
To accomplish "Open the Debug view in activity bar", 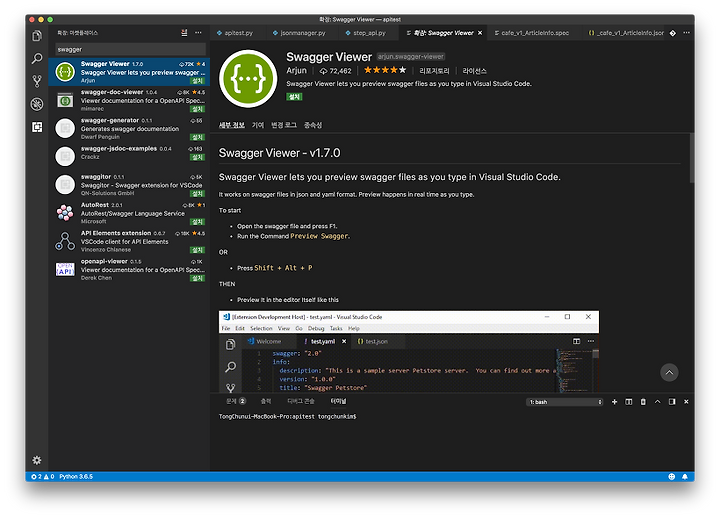I will coord(37,104).
